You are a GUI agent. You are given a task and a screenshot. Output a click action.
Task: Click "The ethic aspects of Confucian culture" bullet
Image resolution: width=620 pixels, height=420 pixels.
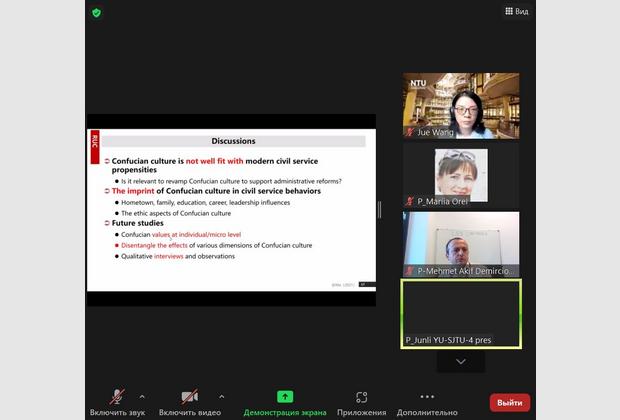pos(176,213)
